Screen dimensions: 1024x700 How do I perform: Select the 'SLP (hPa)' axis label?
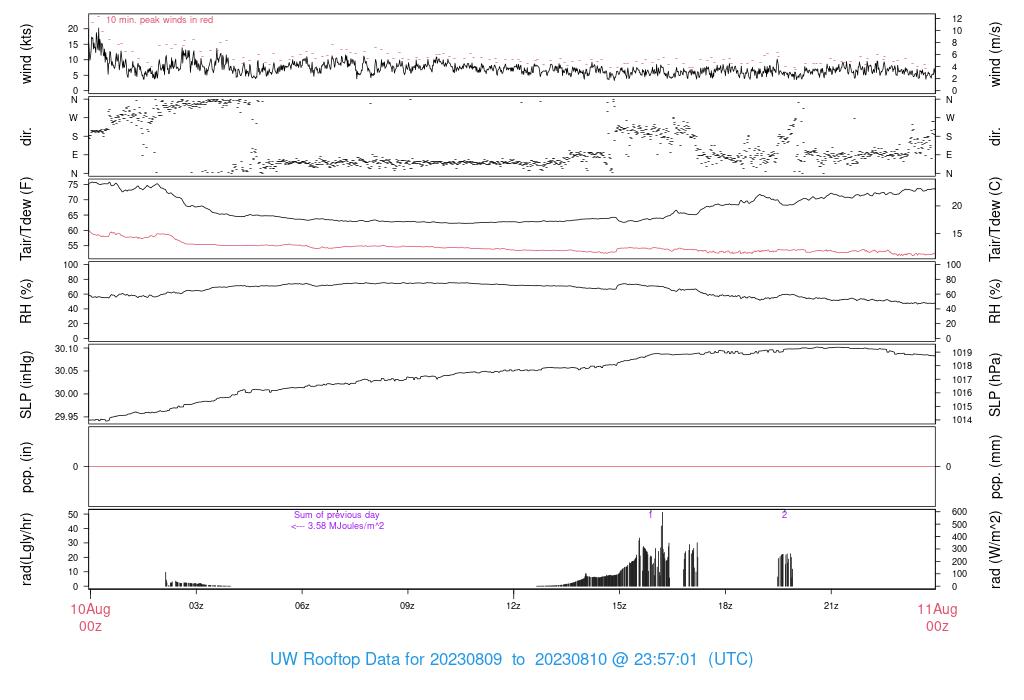pos(995,385)
